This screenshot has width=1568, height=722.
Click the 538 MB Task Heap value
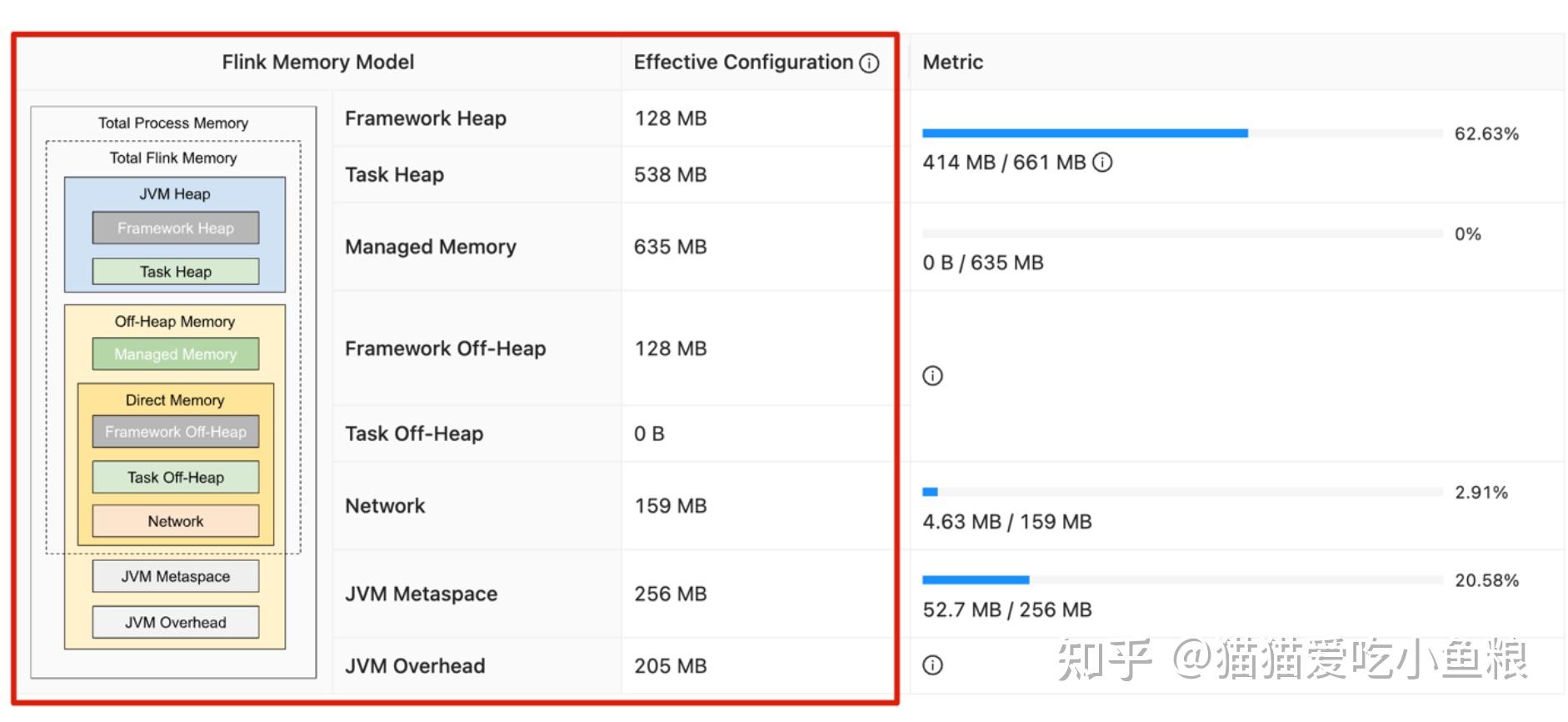coord(670,175)
